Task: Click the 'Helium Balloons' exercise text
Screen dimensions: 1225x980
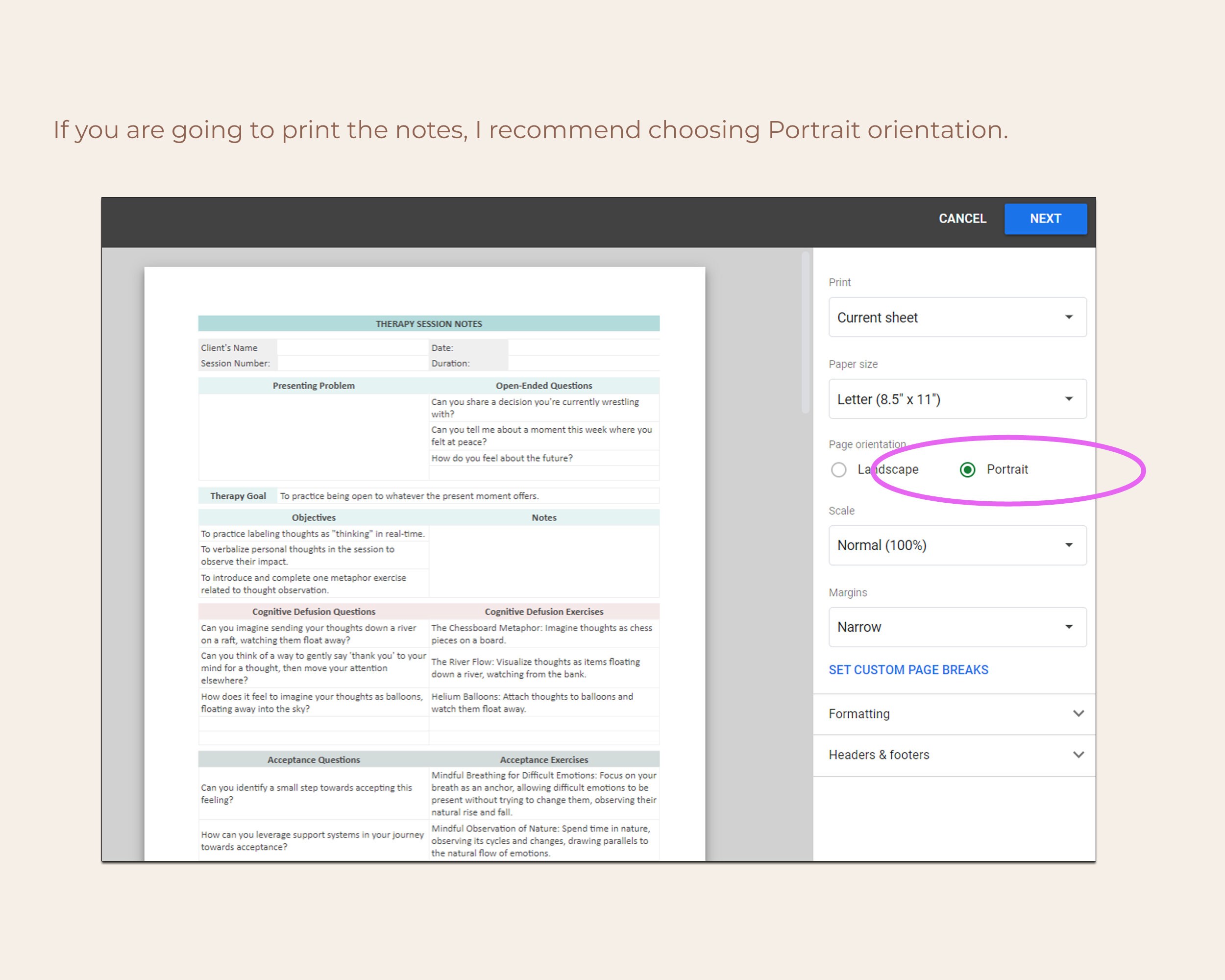Action: (532, 703)
